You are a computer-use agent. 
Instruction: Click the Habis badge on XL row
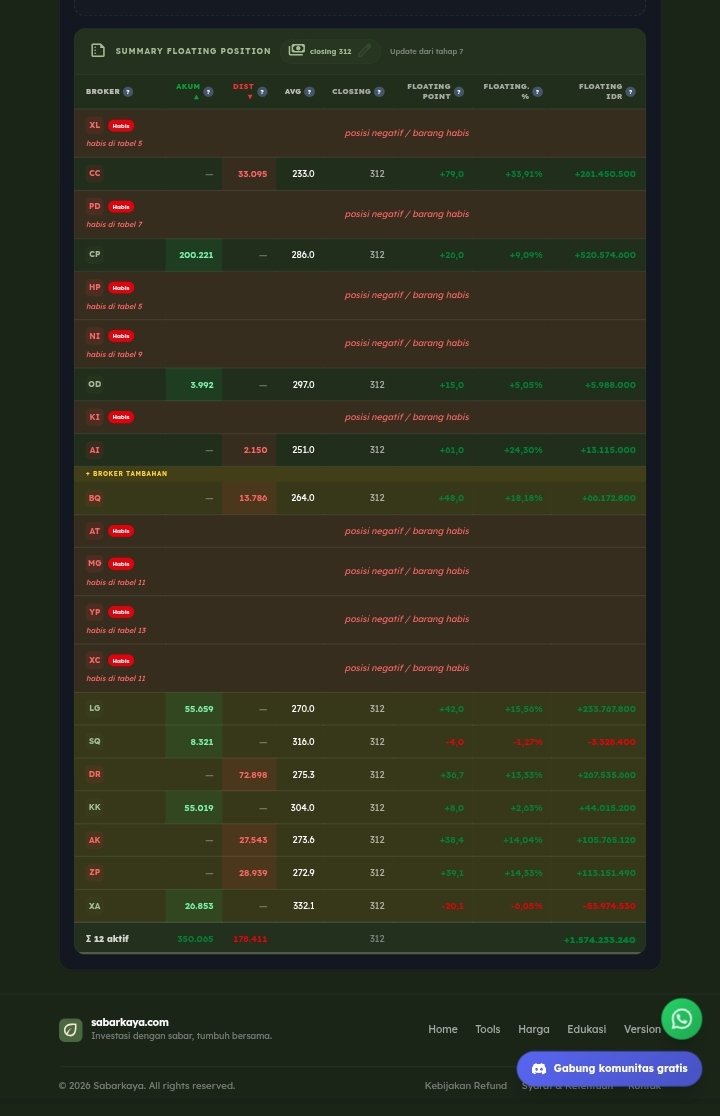121,126
